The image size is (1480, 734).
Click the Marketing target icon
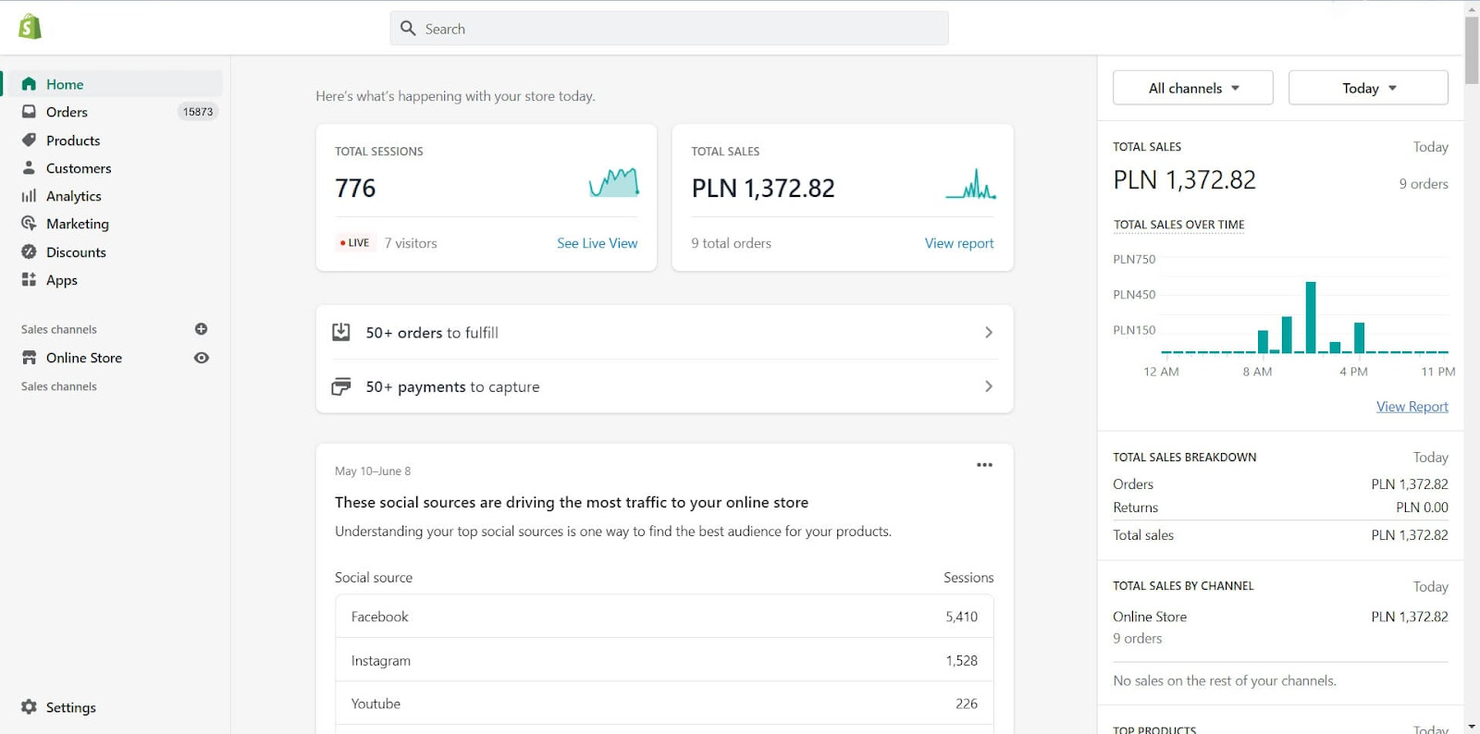pyautogui.click(x=29, y=224)
